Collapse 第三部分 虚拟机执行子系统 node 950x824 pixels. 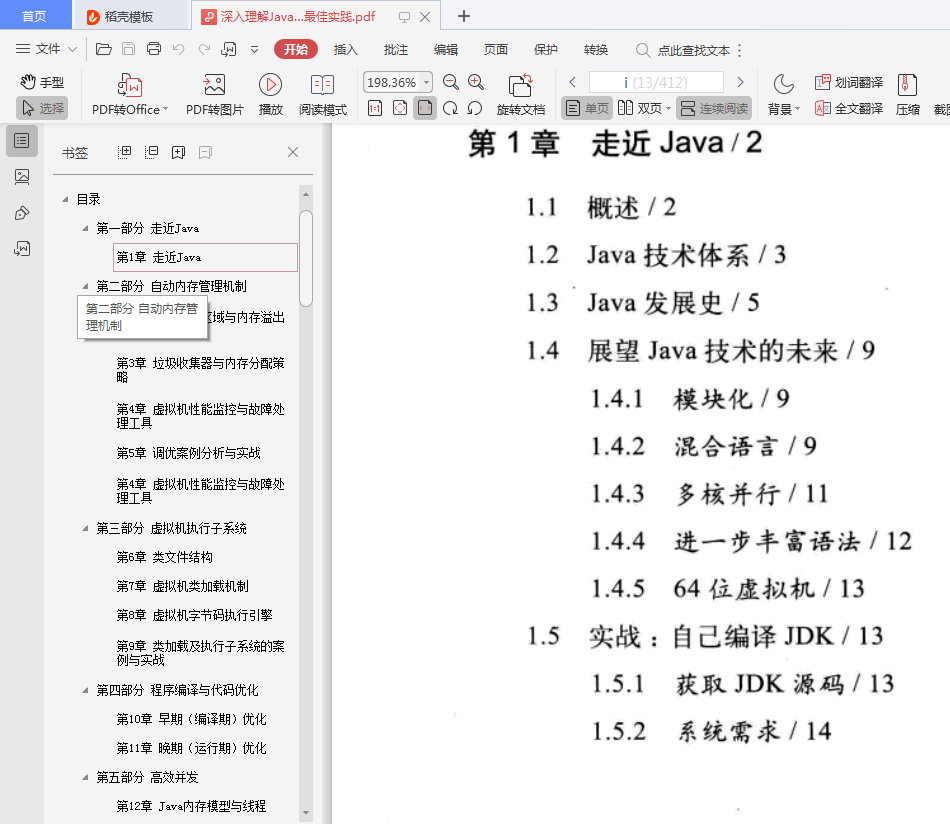(x=85, y=528)
